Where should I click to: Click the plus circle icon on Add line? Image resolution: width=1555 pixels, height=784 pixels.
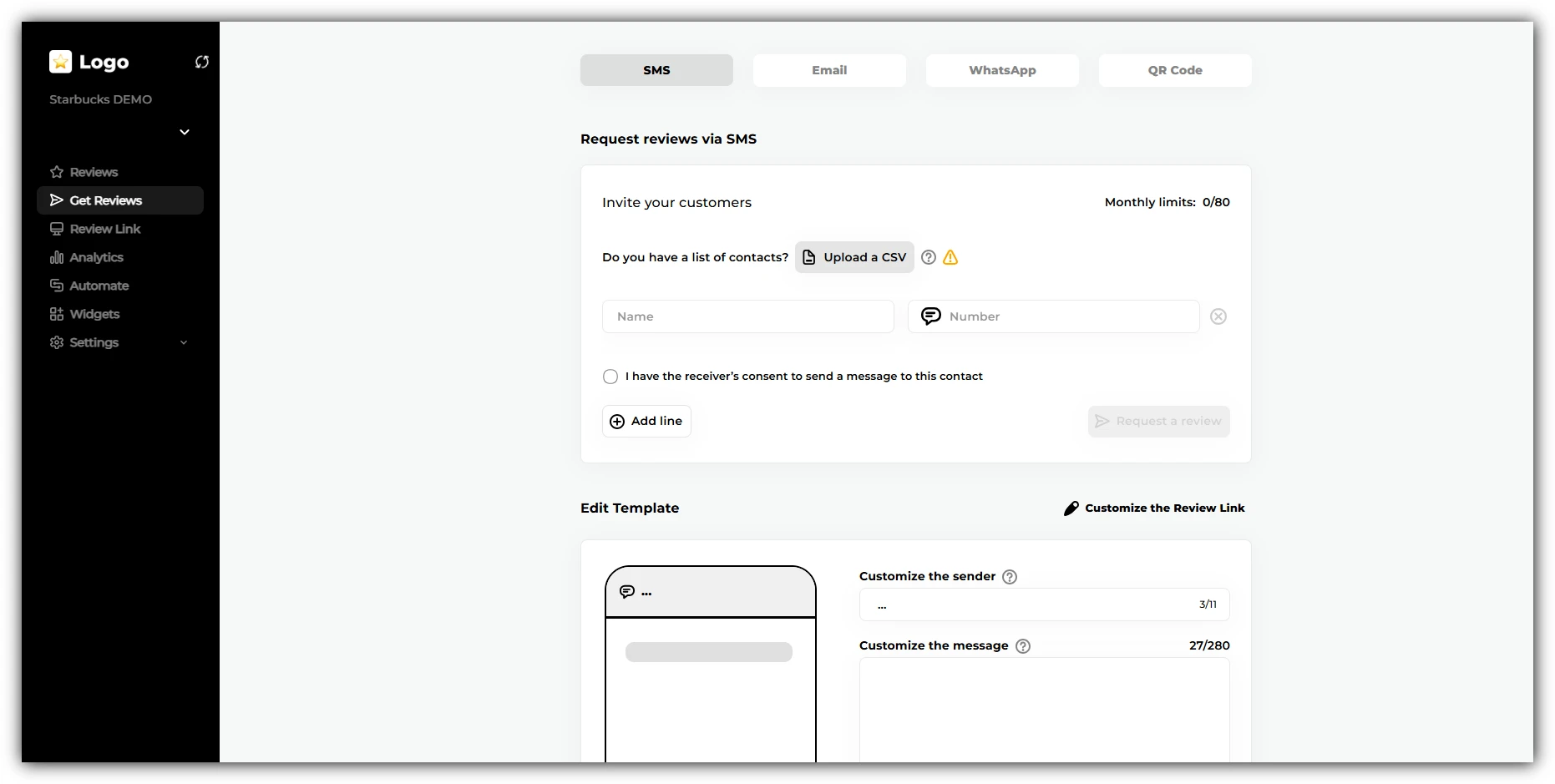[617, 422]
